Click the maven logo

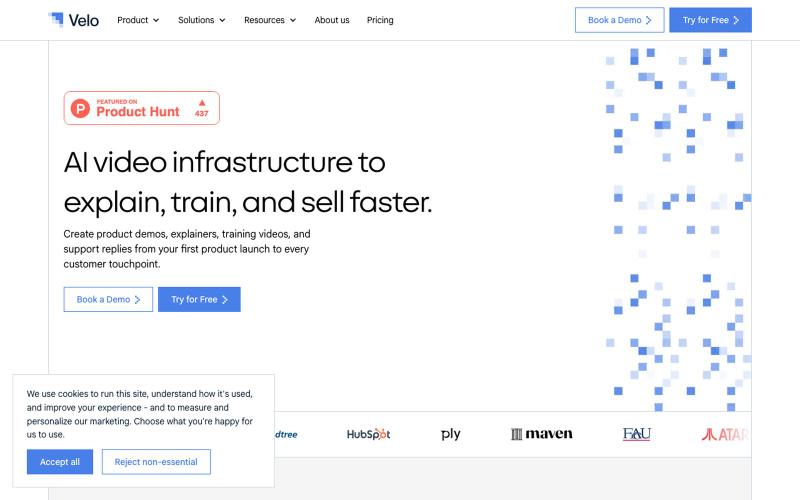(x=541, y=434)
